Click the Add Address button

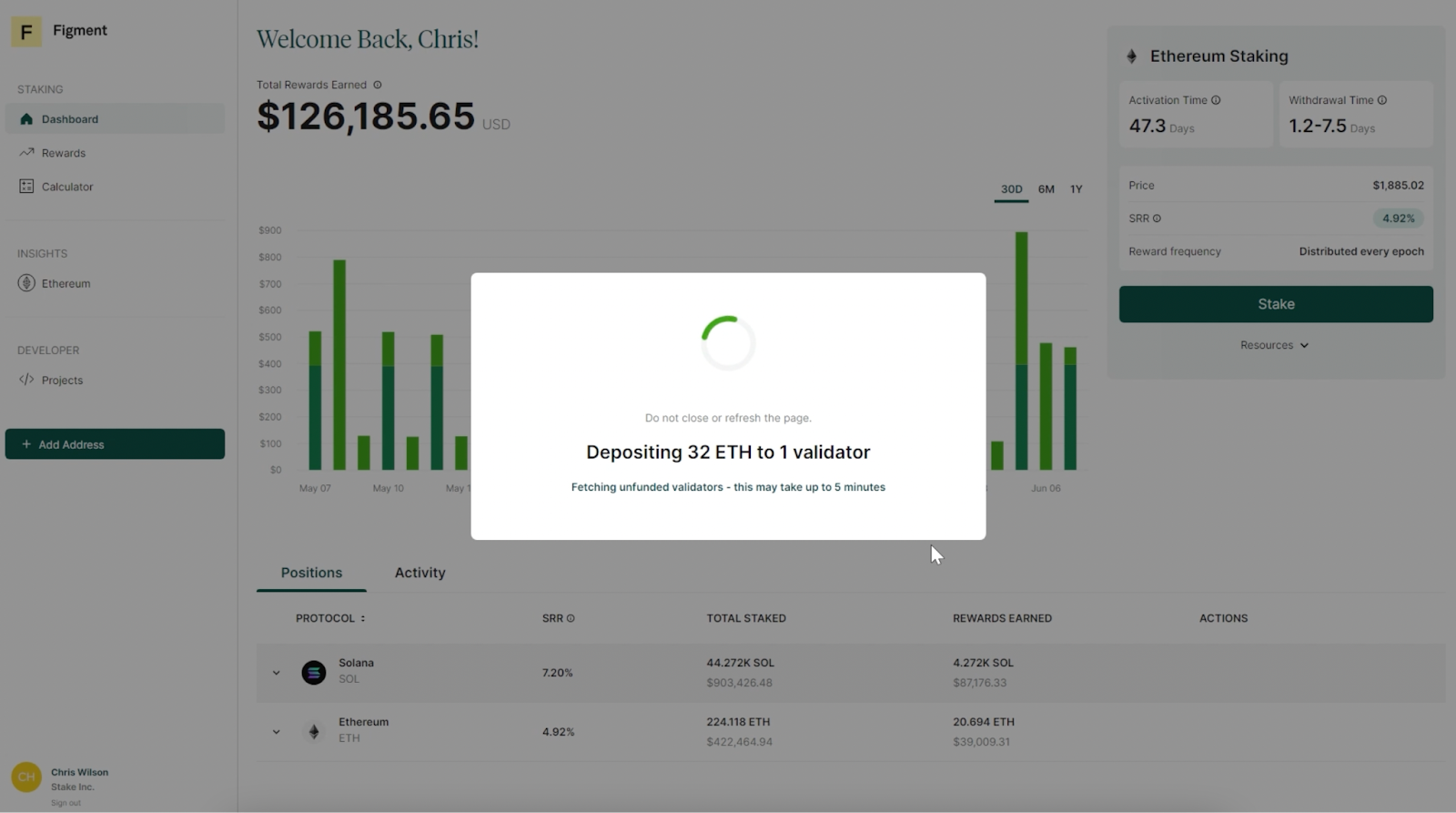tap(115, 444)
